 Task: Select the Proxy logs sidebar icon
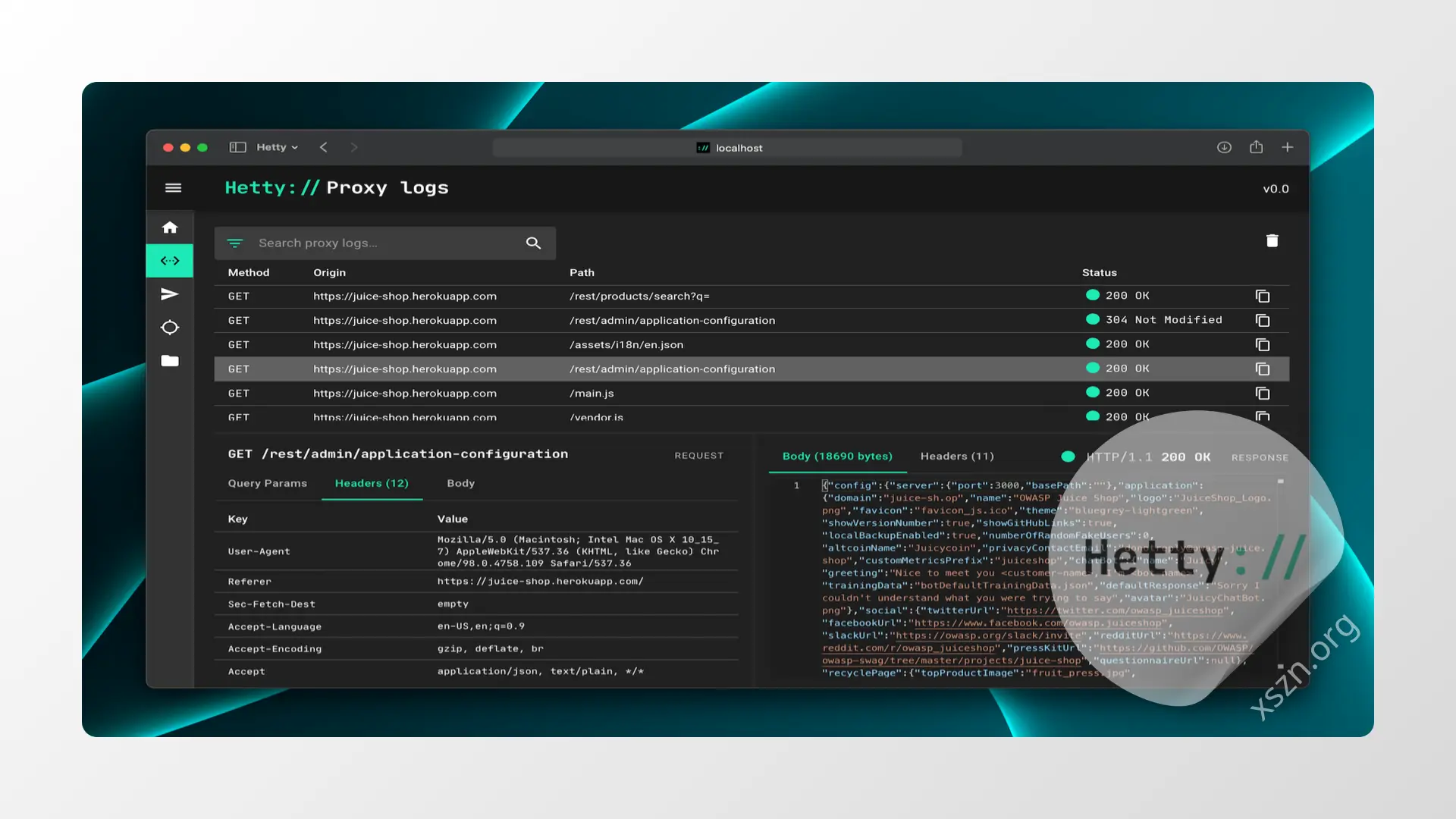(170, 261)
